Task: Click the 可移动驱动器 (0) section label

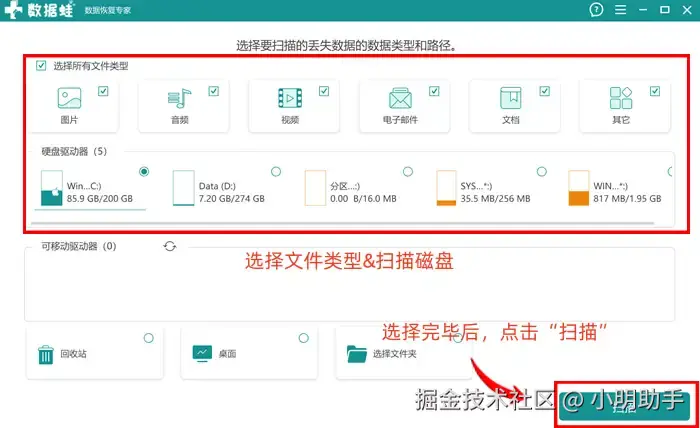Action: coord(79,246)
